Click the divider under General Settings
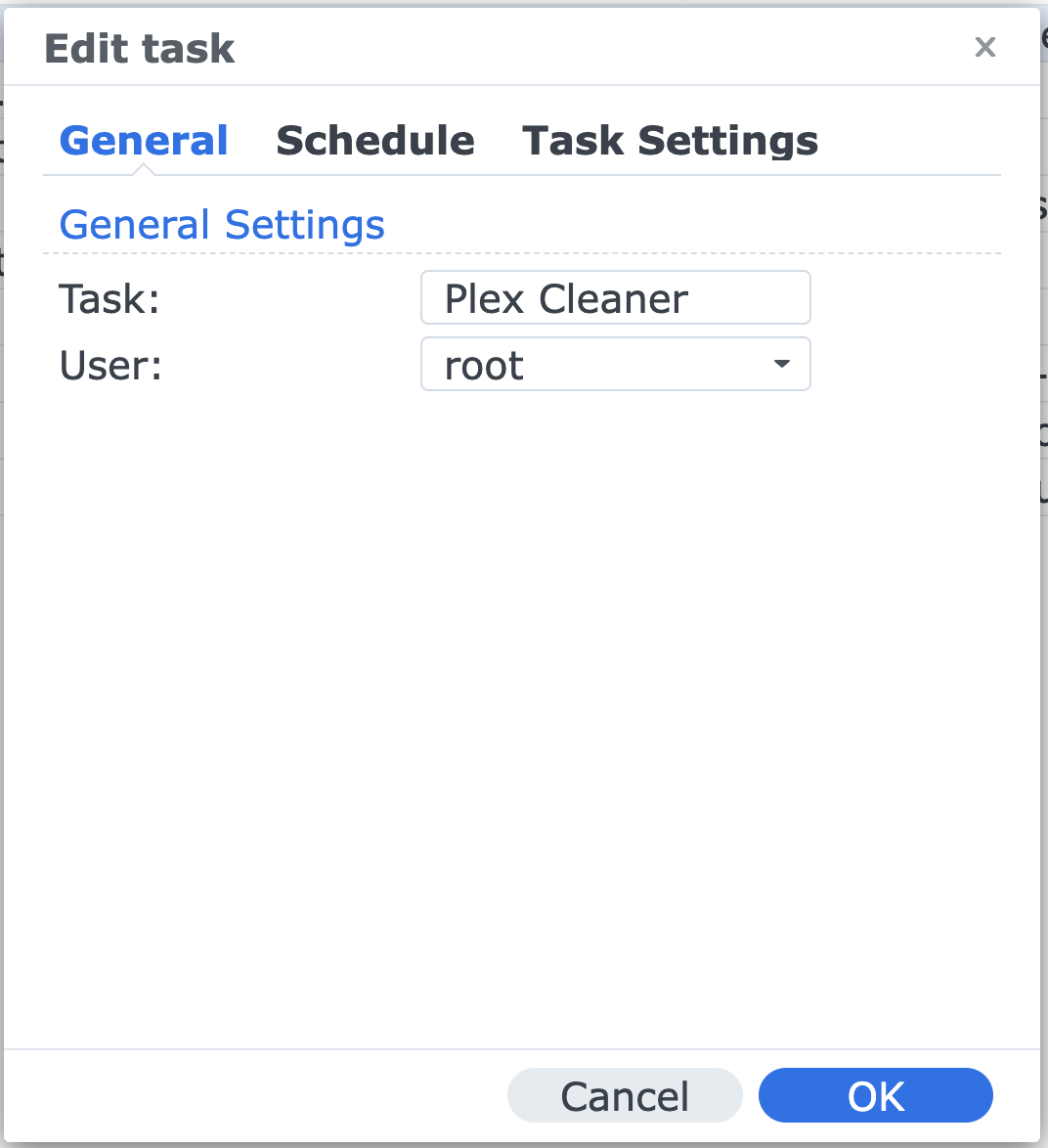Viewport: 1048px width, 1148px height. click(x=523, y=251)
